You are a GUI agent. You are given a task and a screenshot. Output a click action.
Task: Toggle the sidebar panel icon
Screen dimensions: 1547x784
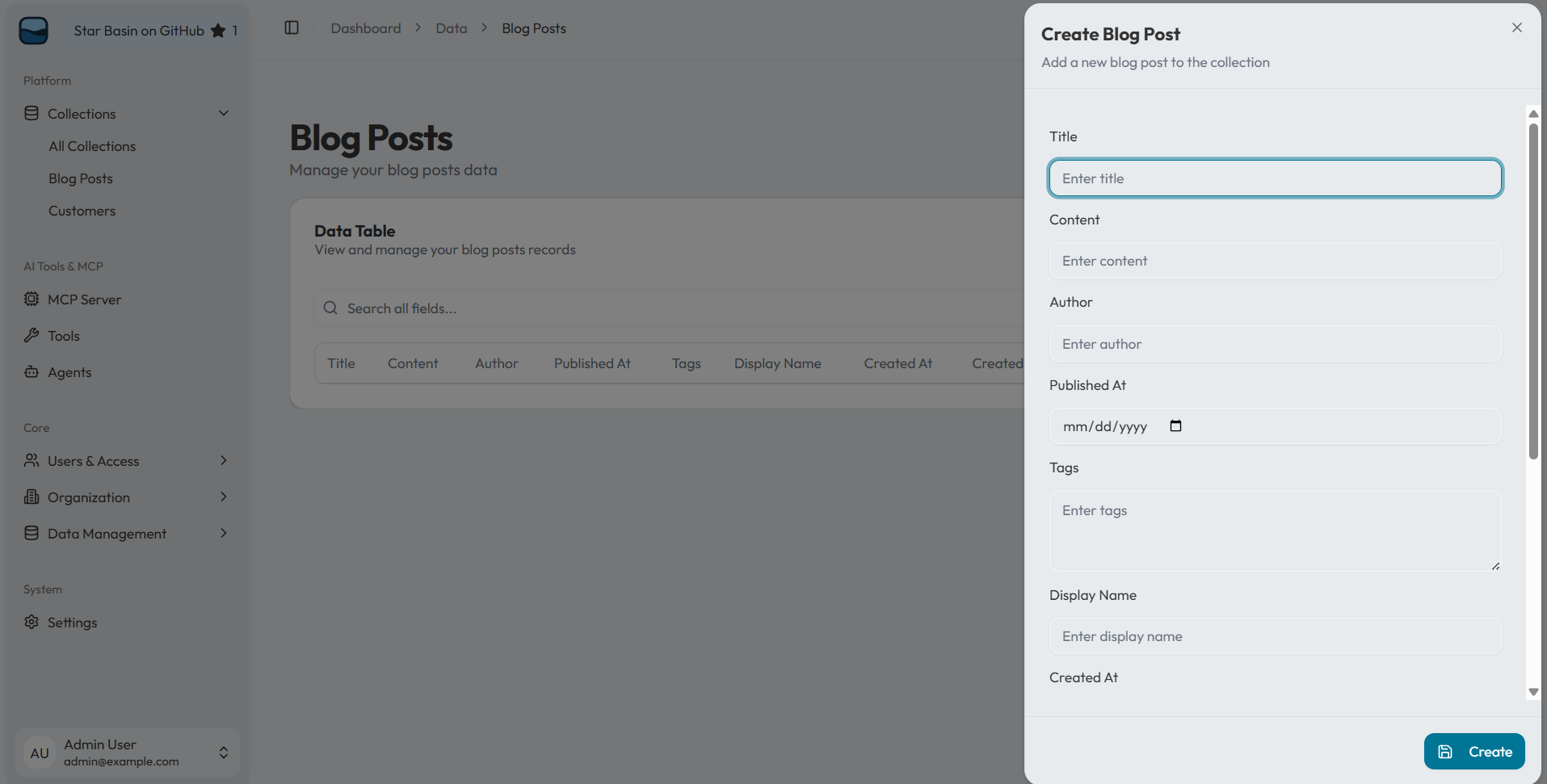[x=292, y=28]
